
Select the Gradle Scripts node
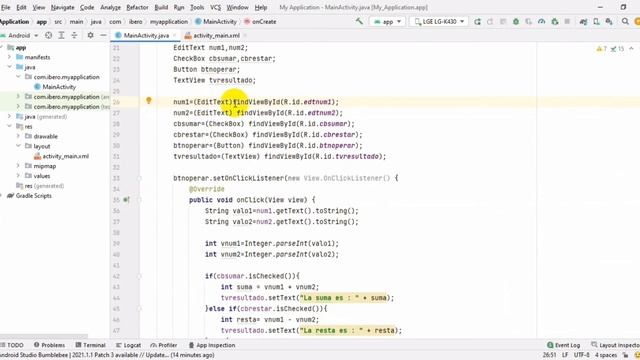pos(29,196)
